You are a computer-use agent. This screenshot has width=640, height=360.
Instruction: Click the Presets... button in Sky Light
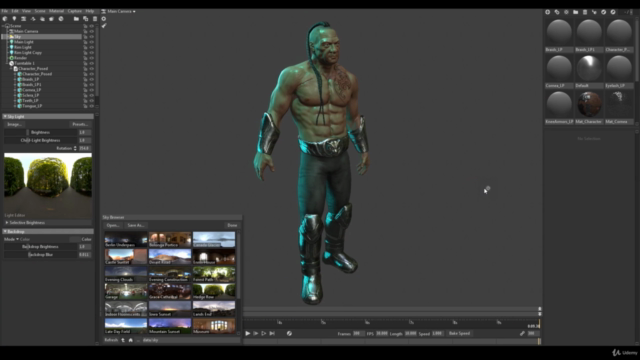[80, 124]
